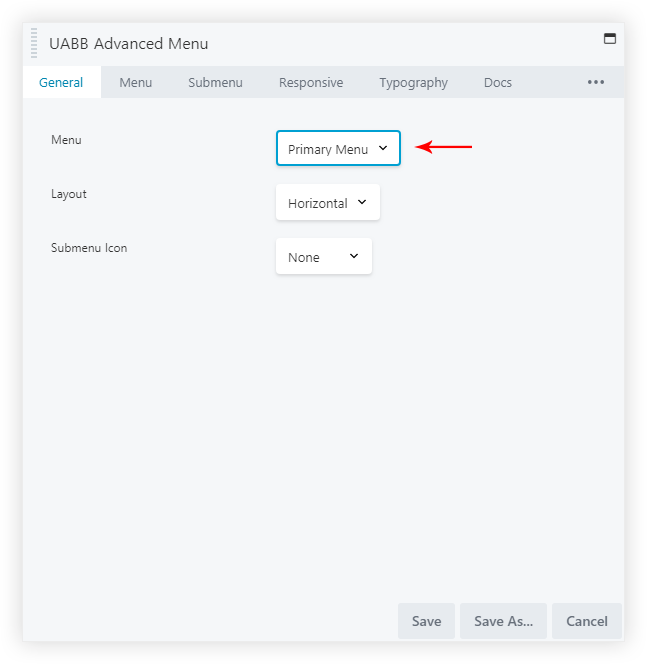This screenshot has width=647, height=664.
Task: Open the Submenu tab
Action: [215, 83]
